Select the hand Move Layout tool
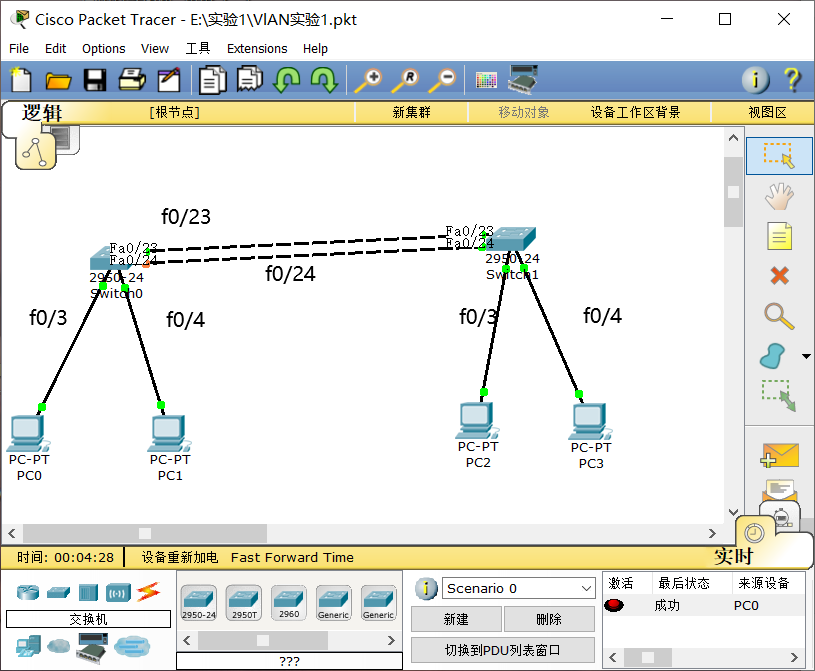Image resolution: width=815 pixels, height=671 pixels. [x=779, y=196]
